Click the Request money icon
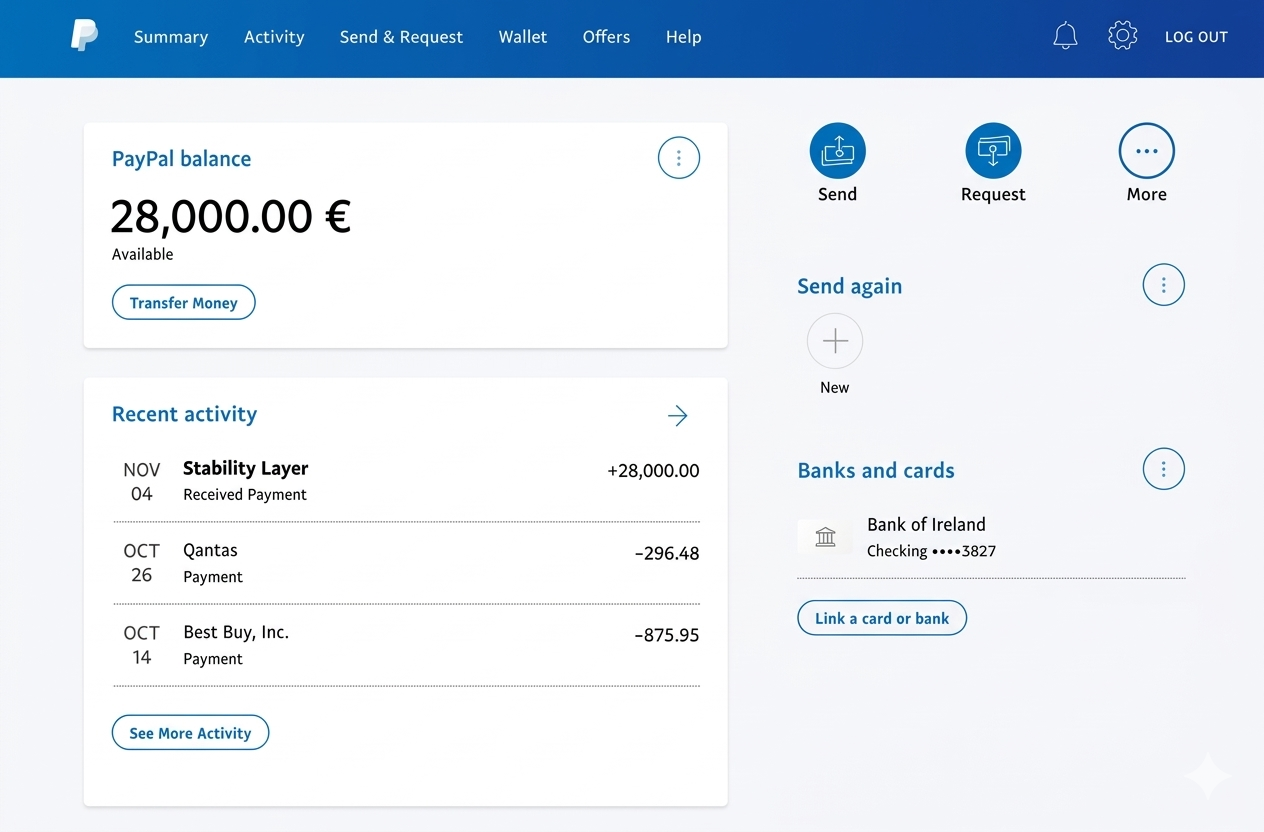 (x=993, y=151)
